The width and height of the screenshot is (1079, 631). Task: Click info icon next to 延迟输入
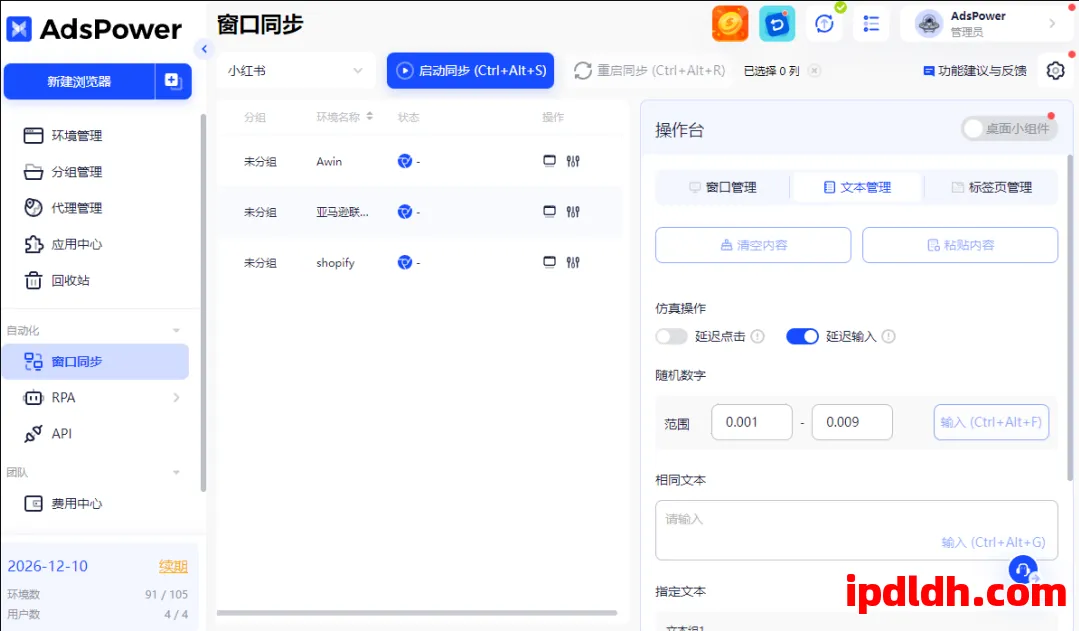pyautogui.click(x=888, y=336)
